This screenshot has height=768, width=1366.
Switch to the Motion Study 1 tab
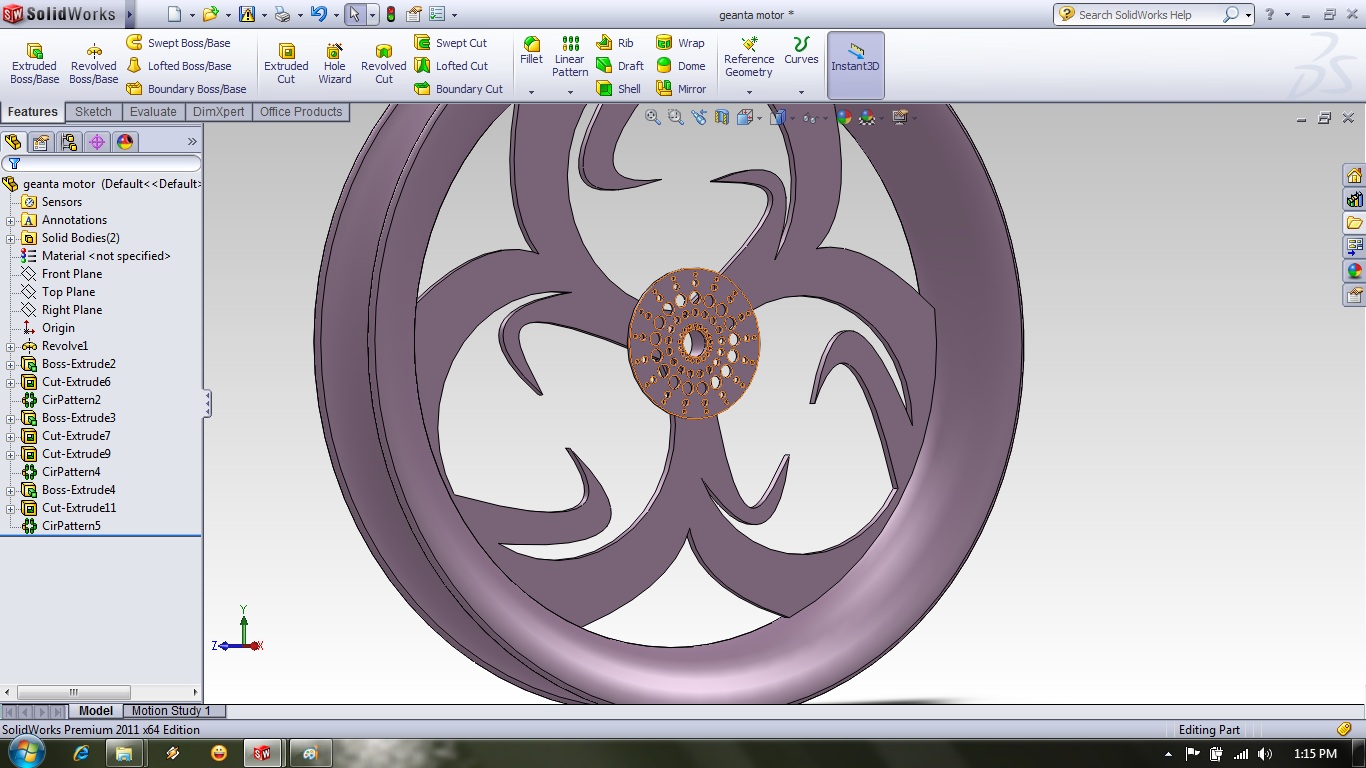(171, 711)
